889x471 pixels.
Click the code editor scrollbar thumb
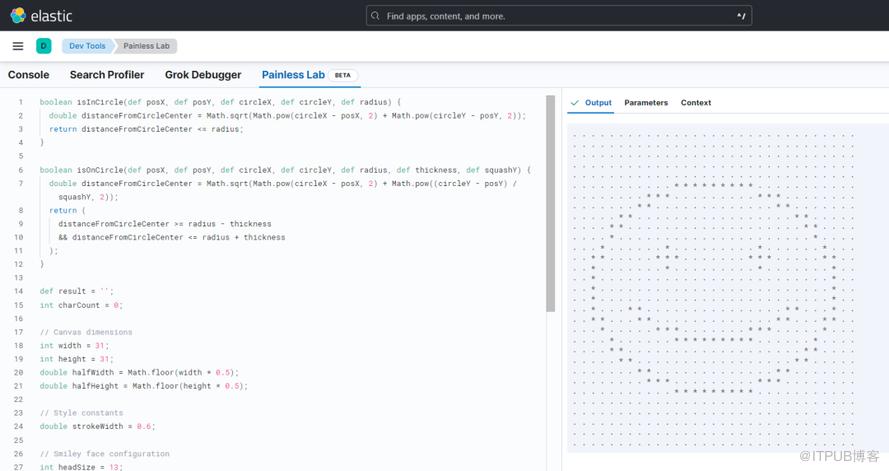pos(550,203)
